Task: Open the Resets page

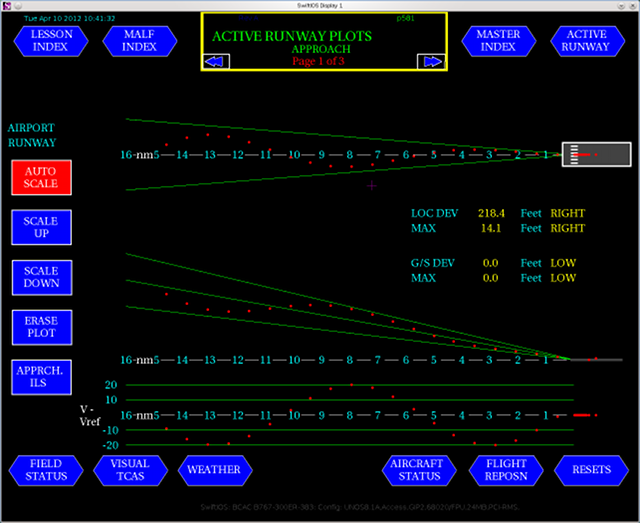Action: 591,470
